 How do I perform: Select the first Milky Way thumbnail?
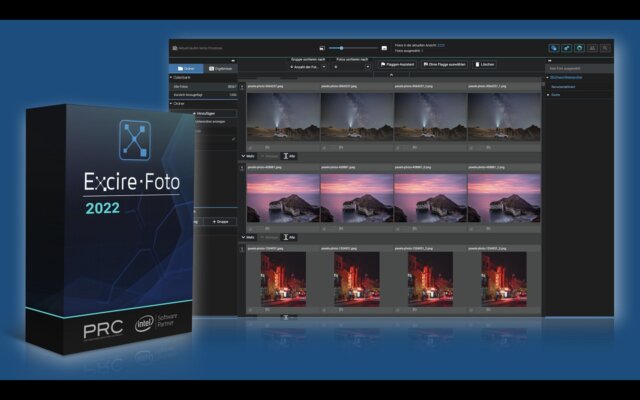pyautogui.click(x=283, y=117)
